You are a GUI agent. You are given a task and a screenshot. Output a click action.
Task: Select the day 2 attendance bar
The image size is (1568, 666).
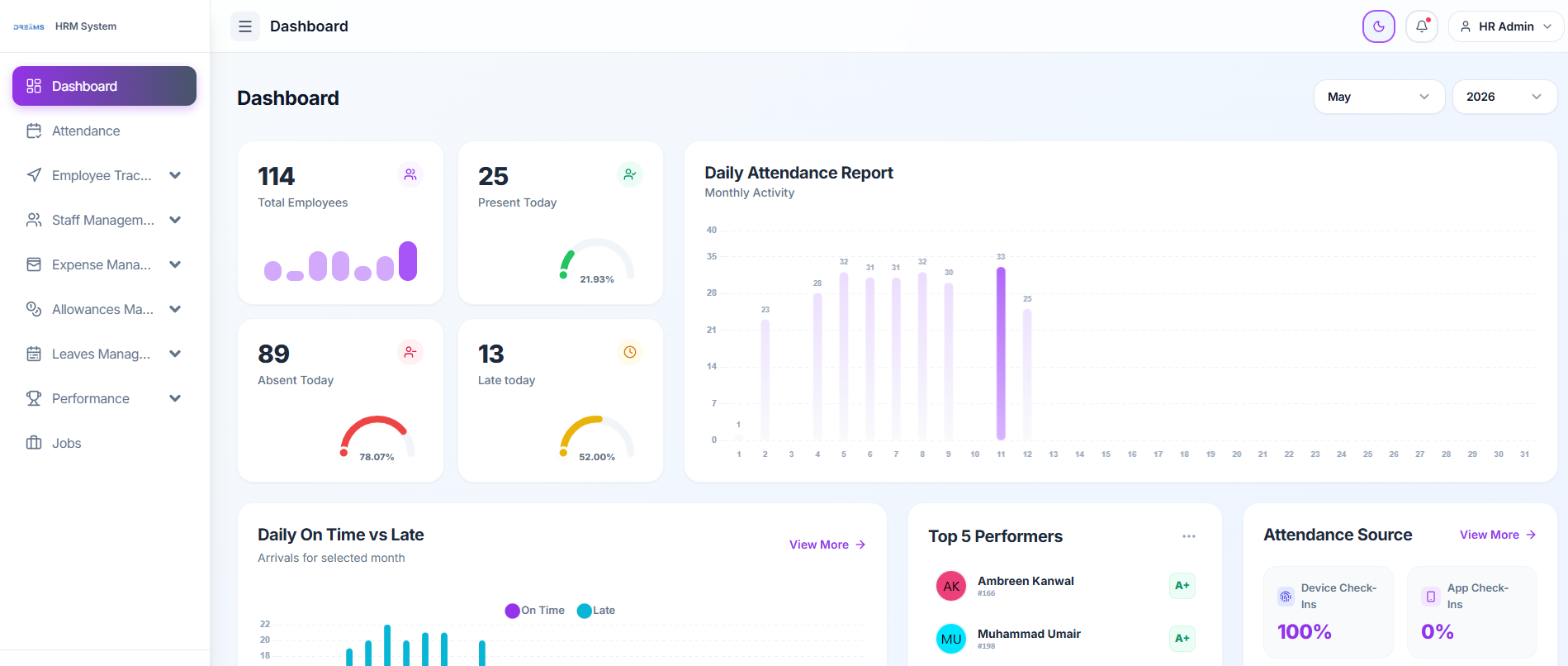click(x=765, y=379)
